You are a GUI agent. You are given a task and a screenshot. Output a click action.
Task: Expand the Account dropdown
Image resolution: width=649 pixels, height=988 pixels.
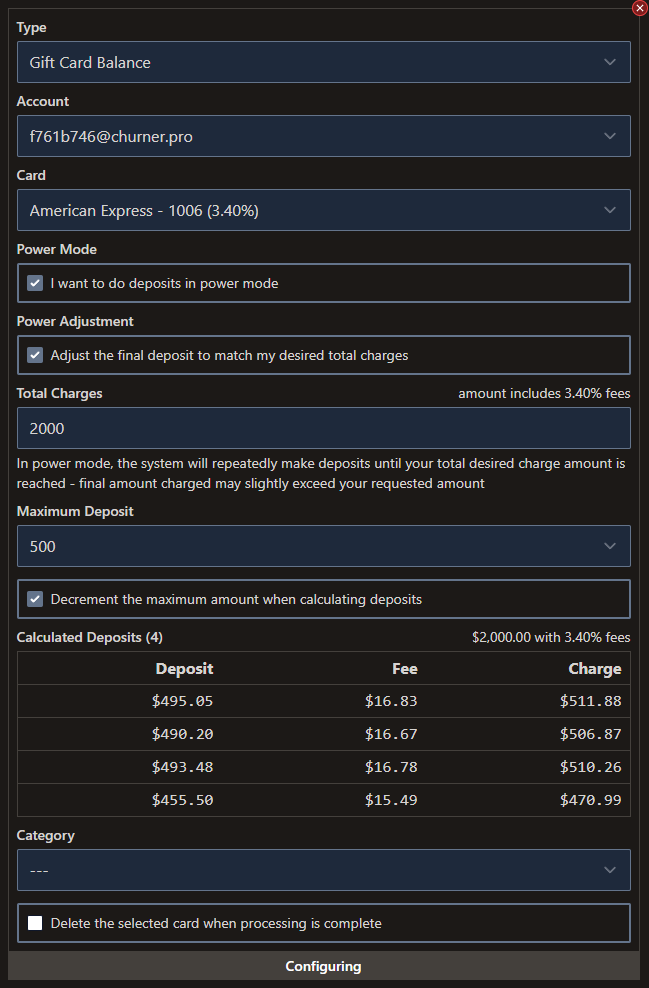tap(323, 136)
